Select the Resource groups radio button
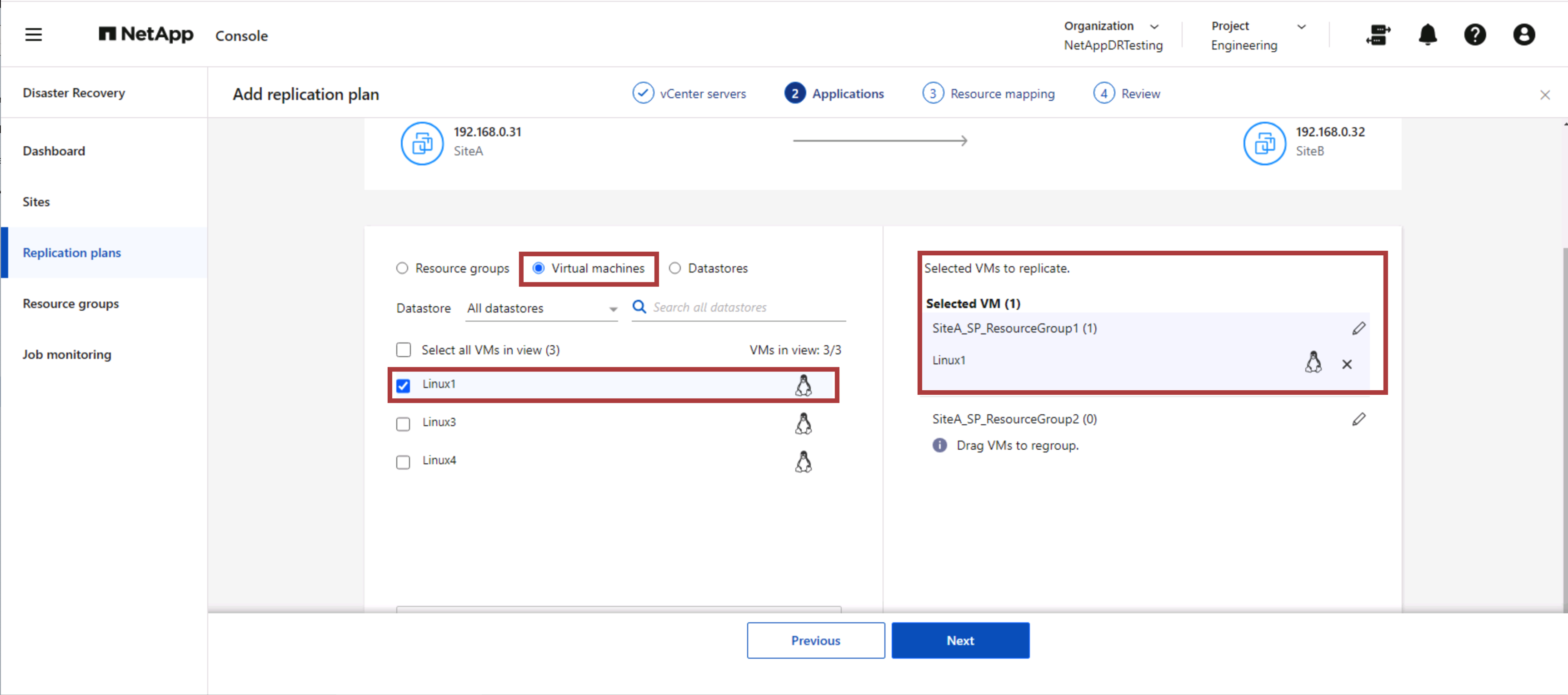The image size is (1568, 695). point(402,268)
